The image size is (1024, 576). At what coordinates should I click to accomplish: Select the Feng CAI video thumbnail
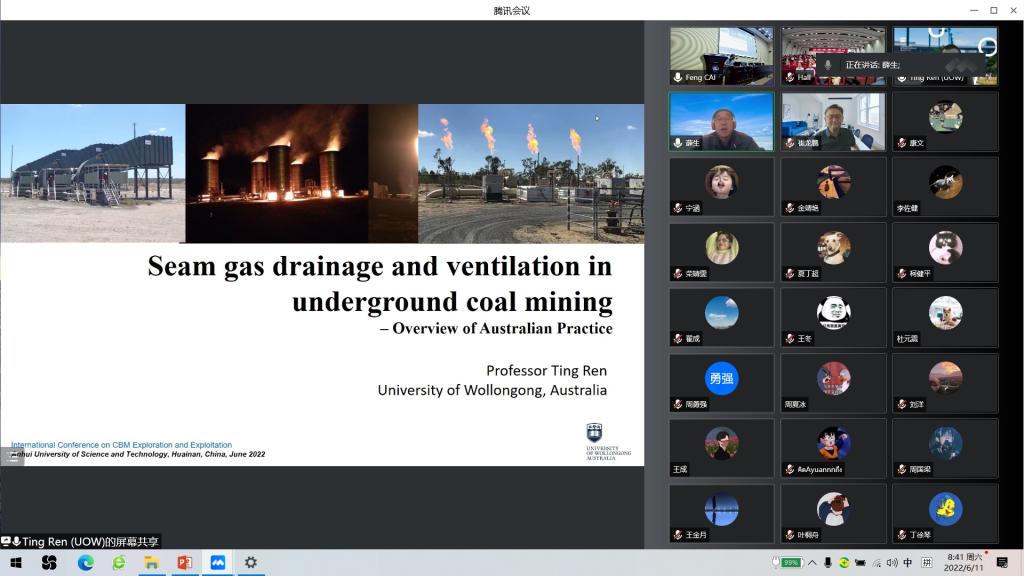tap(721, 50)
